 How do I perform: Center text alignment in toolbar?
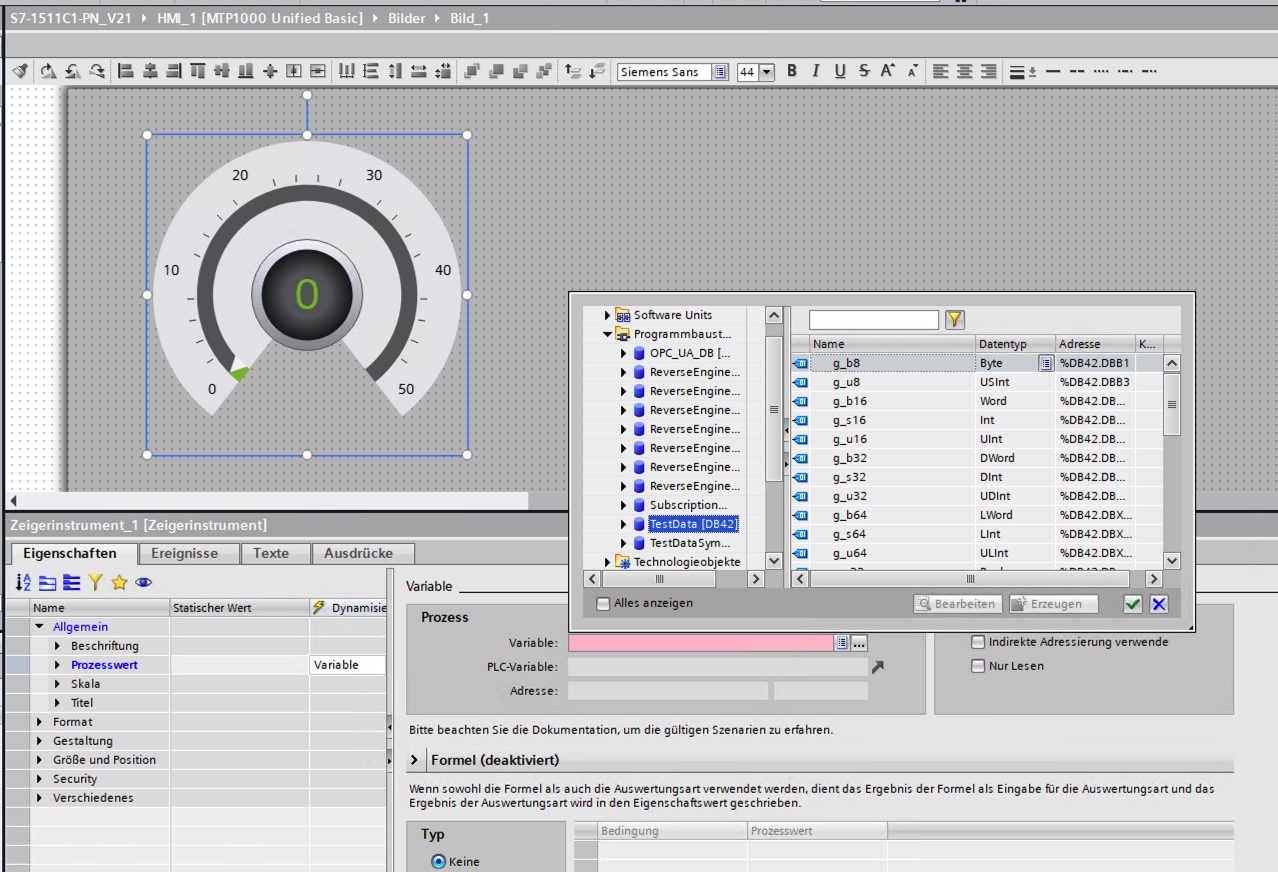[965, 71]
